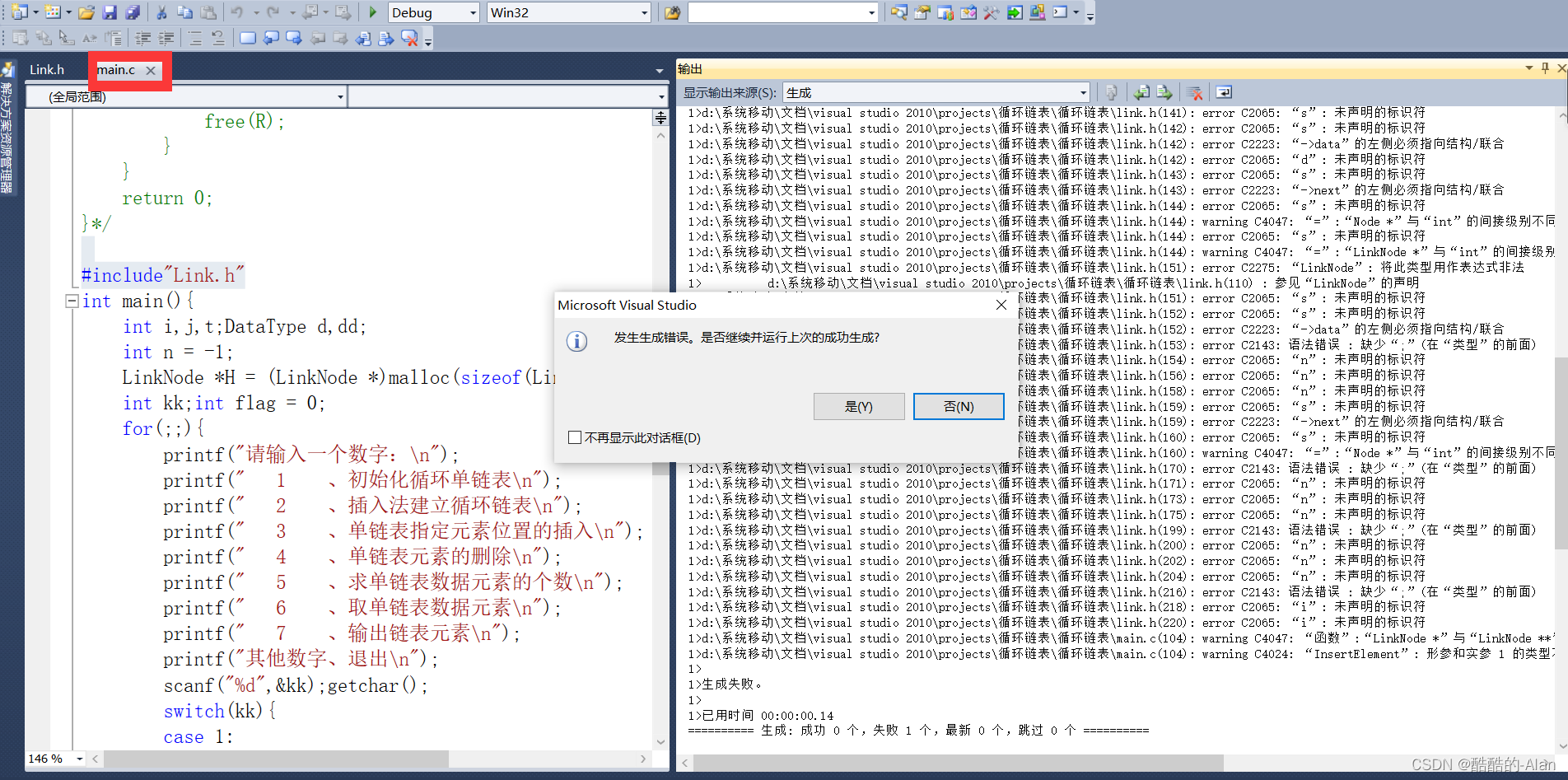Close the Microsoft Visual Studio dialog
1568x780 pixels.
[1001, 305]
